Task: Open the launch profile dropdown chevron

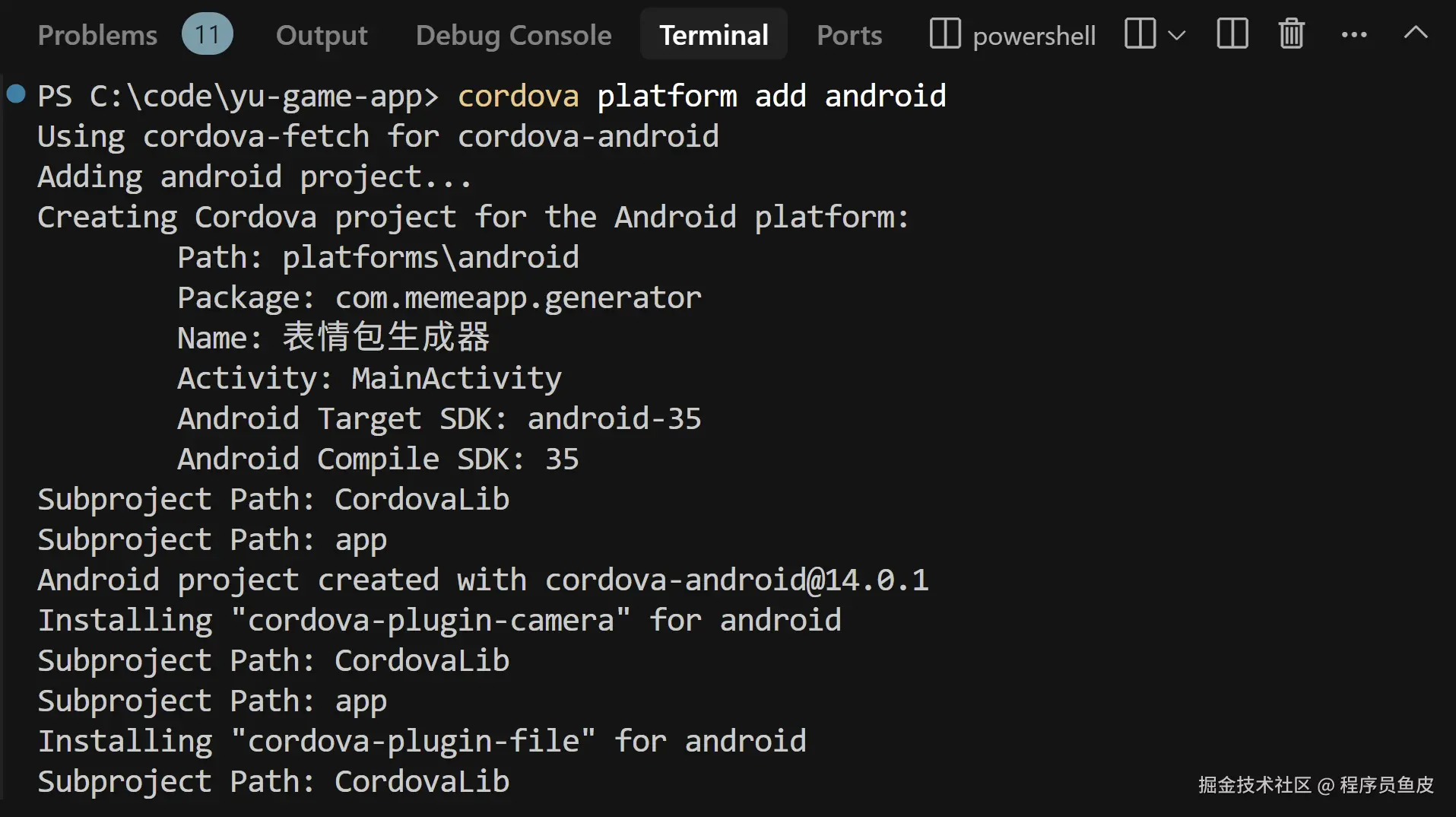Action: [1176, 36]
